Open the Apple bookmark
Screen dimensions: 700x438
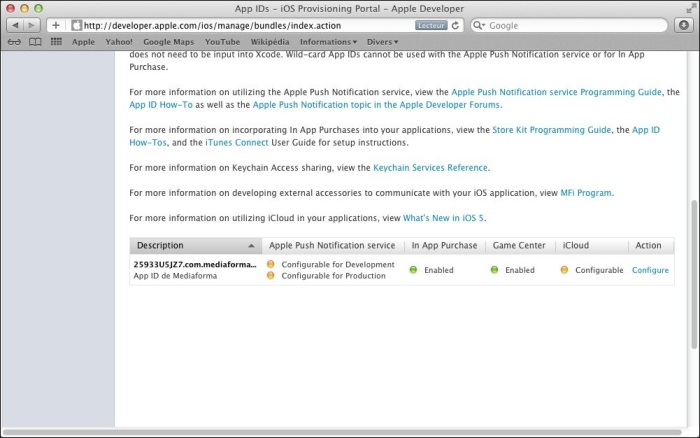pos(83,42)
